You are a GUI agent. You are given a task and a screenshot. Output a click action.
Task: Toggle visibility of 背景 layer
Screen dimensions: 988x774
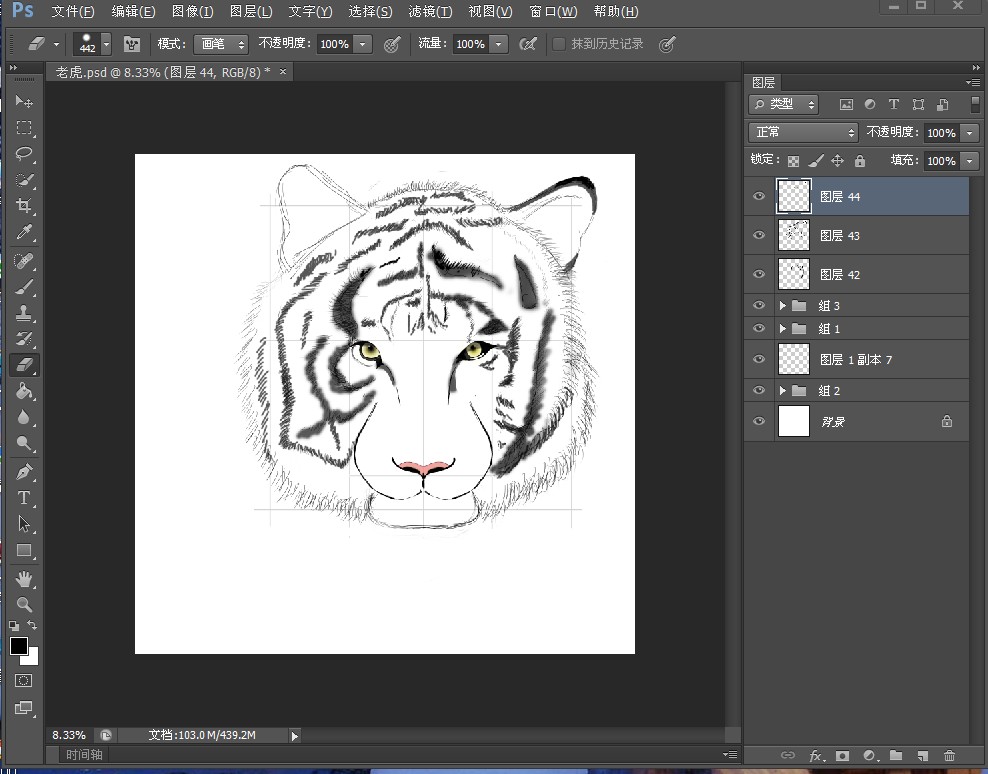click(759, 422)
